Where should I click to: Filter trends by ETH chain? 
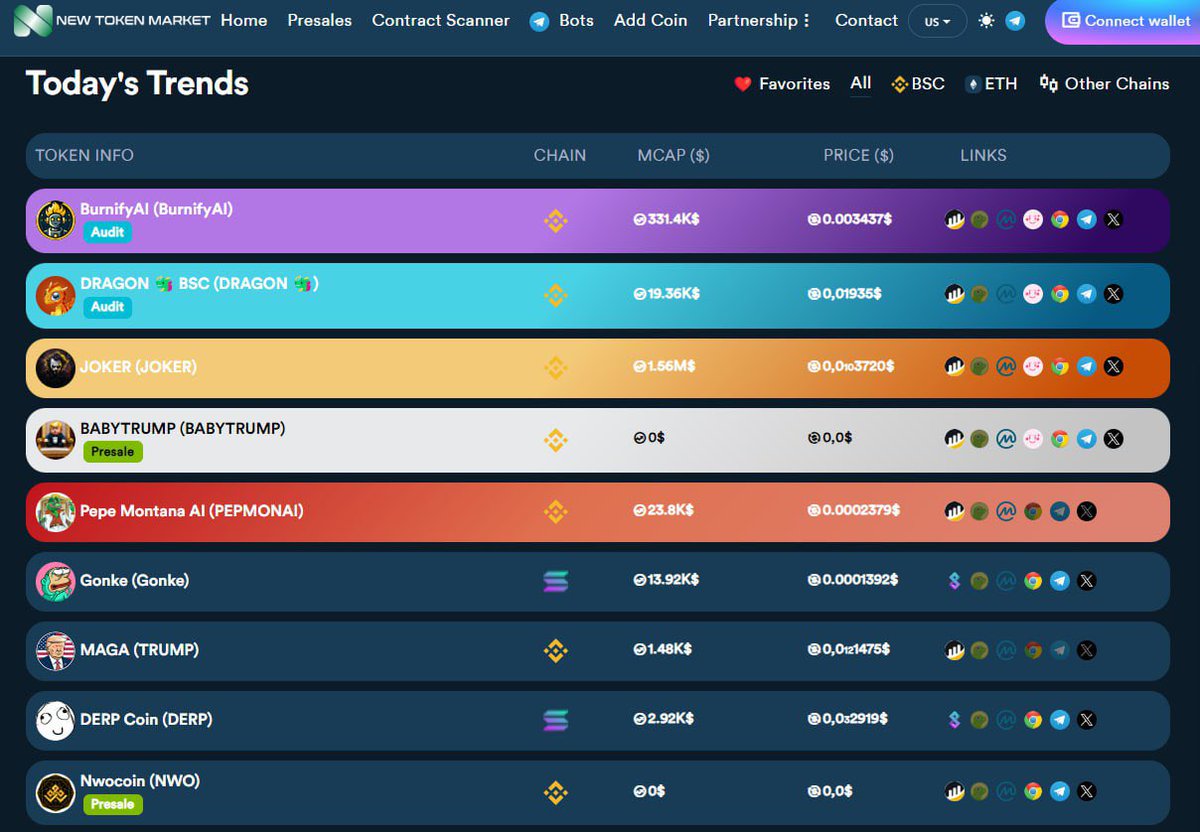coord(991,84)
